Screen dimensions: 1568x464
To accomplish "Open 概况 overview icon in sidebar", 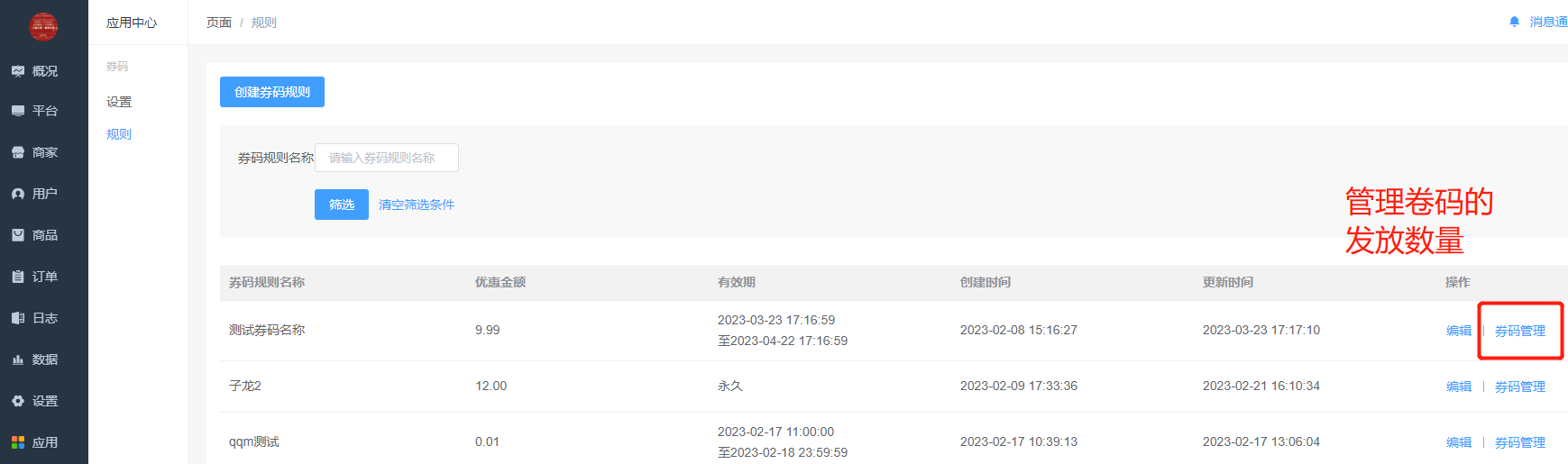I will (18, 71).
